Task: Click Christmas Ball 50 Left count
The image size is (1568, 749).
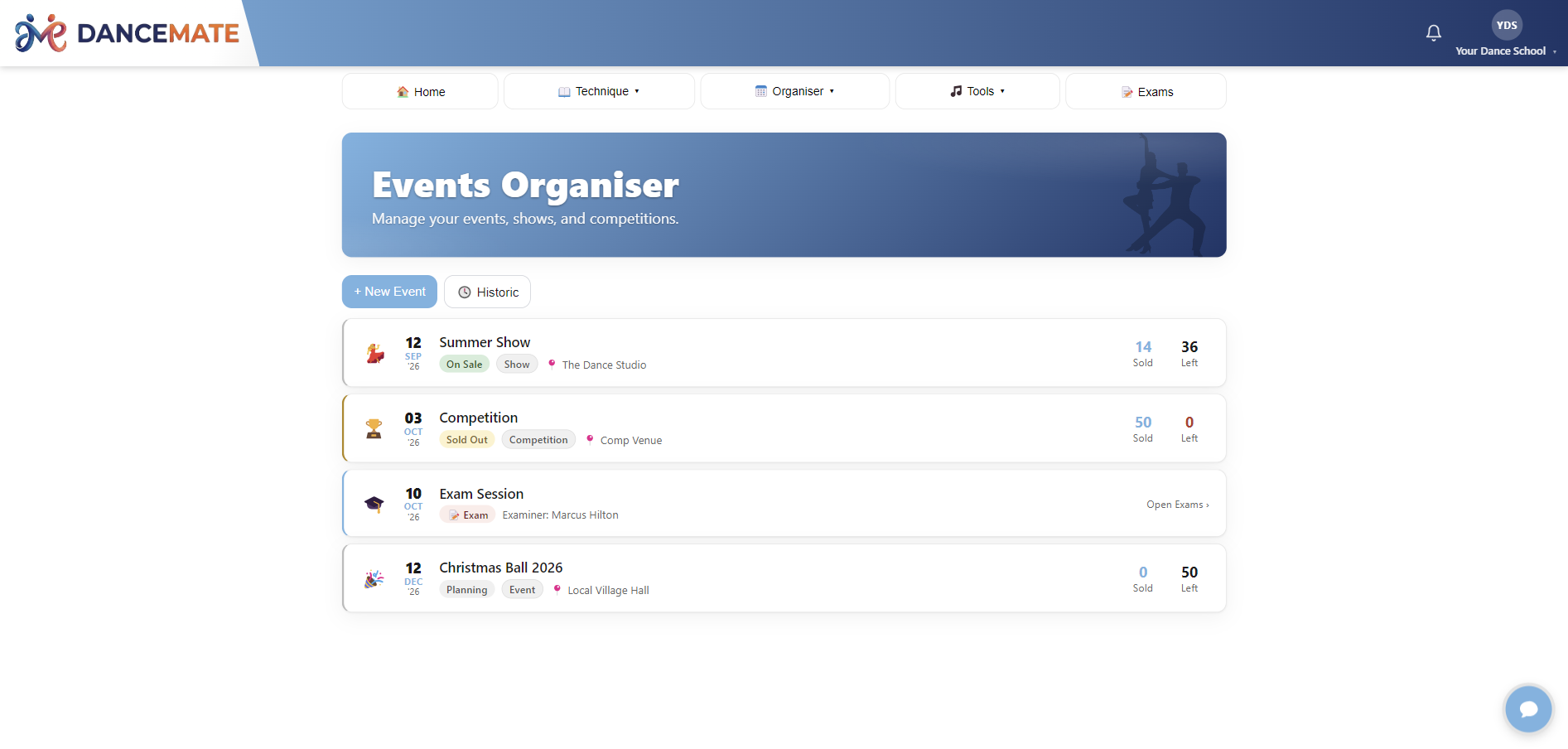Action: [x=1189, y=579]
